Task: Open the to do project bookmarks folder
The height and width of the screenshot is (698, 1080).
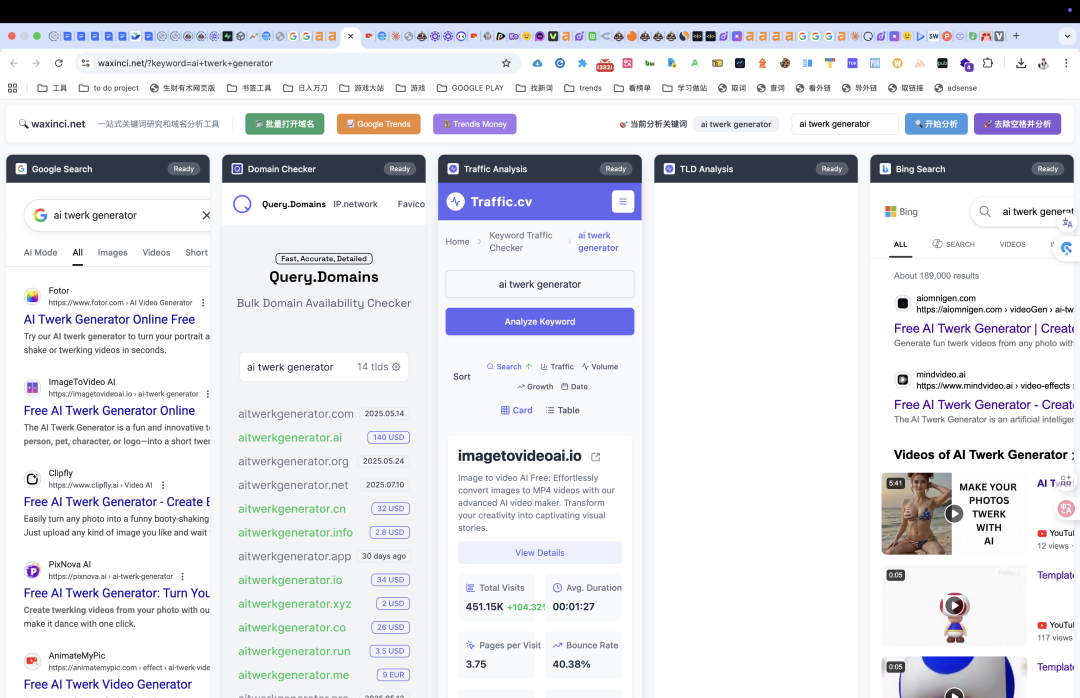Action: (x=109, y=88)
